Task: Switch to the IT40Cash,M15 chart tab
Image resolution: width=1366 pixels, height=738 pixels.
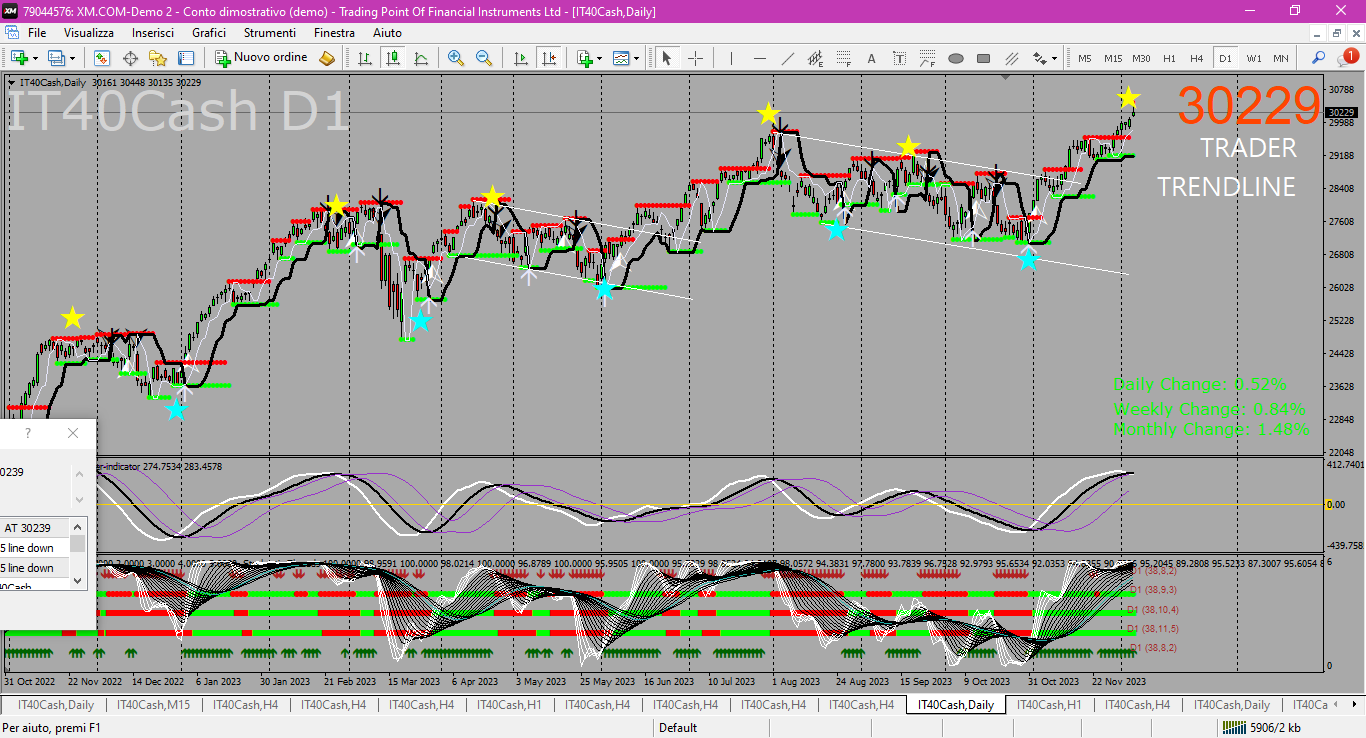Action: coord(153,705)
